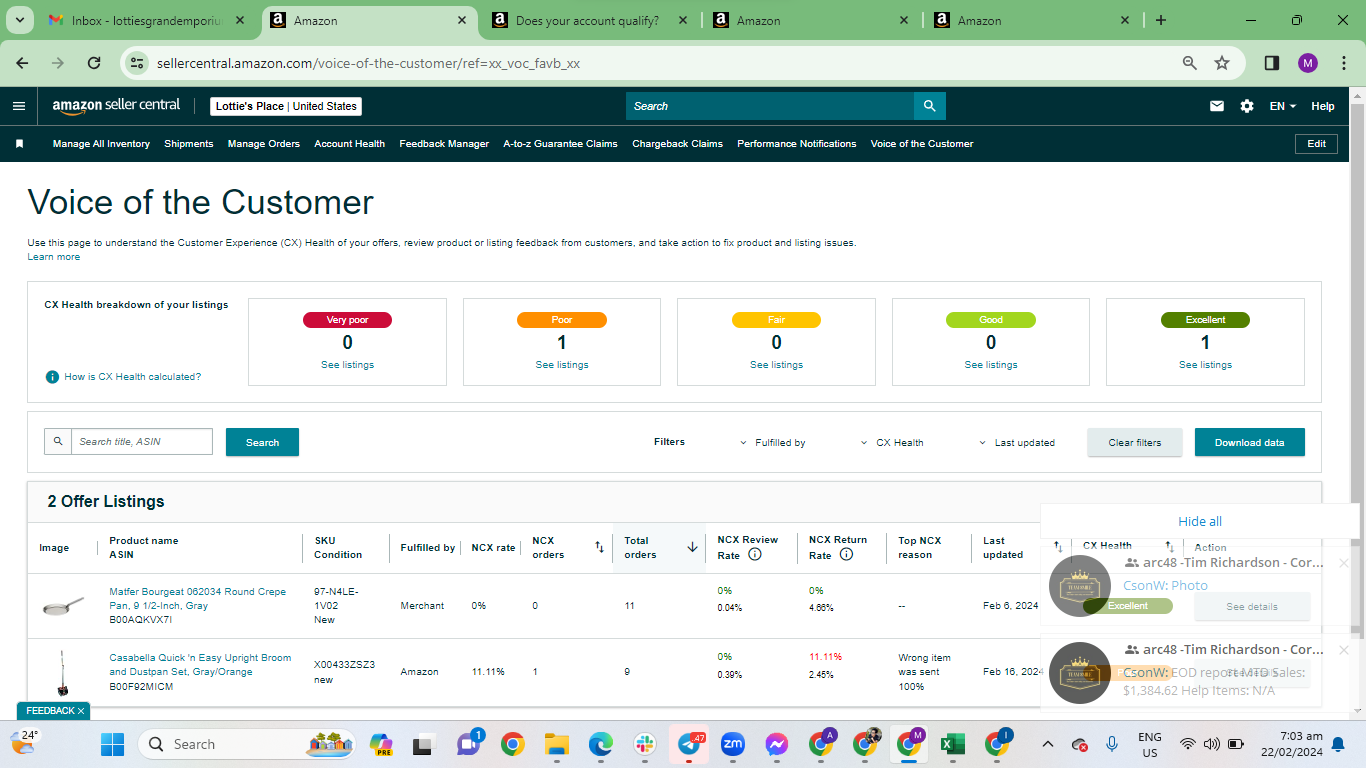Open the Chrome profile M avatar
The height and width of the screenshot is (768, 1366).
click(1308, 63)
